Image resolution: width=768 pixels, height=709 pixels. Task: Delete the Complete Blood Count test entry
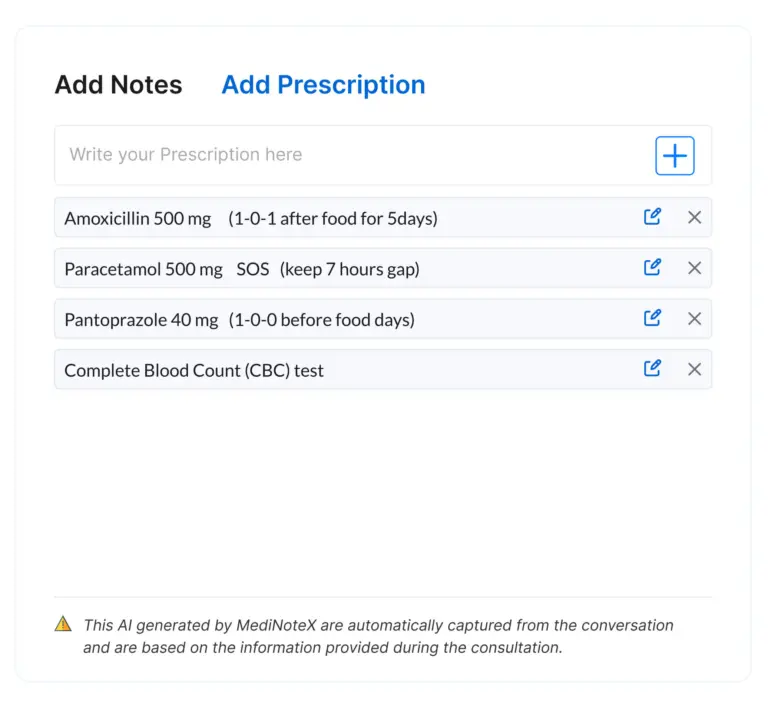(694, 369)
